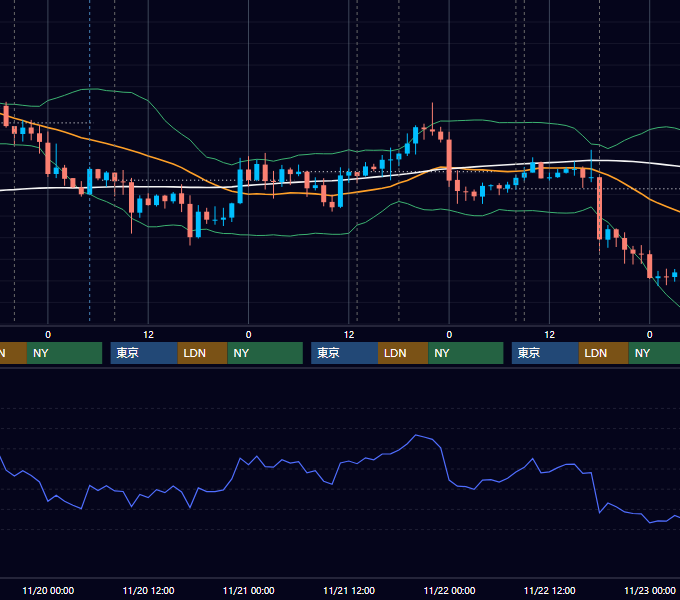Screen dimensions: 680x600
Task: Select the NY session block starting near 11/22 00:00
Action: (x=466, y=353)
